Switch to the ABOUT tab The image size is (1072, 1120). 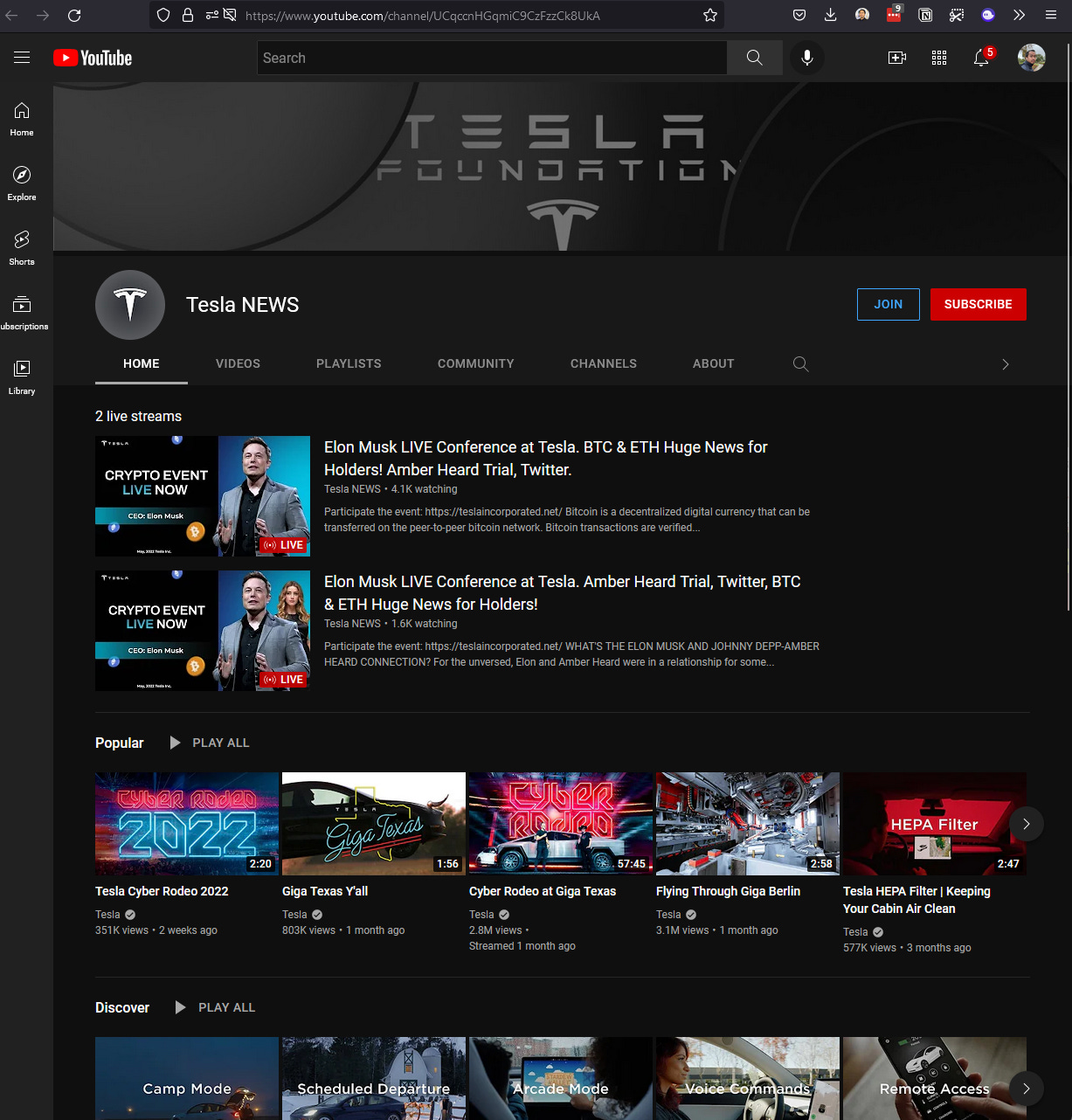click(x=714, y=363)
